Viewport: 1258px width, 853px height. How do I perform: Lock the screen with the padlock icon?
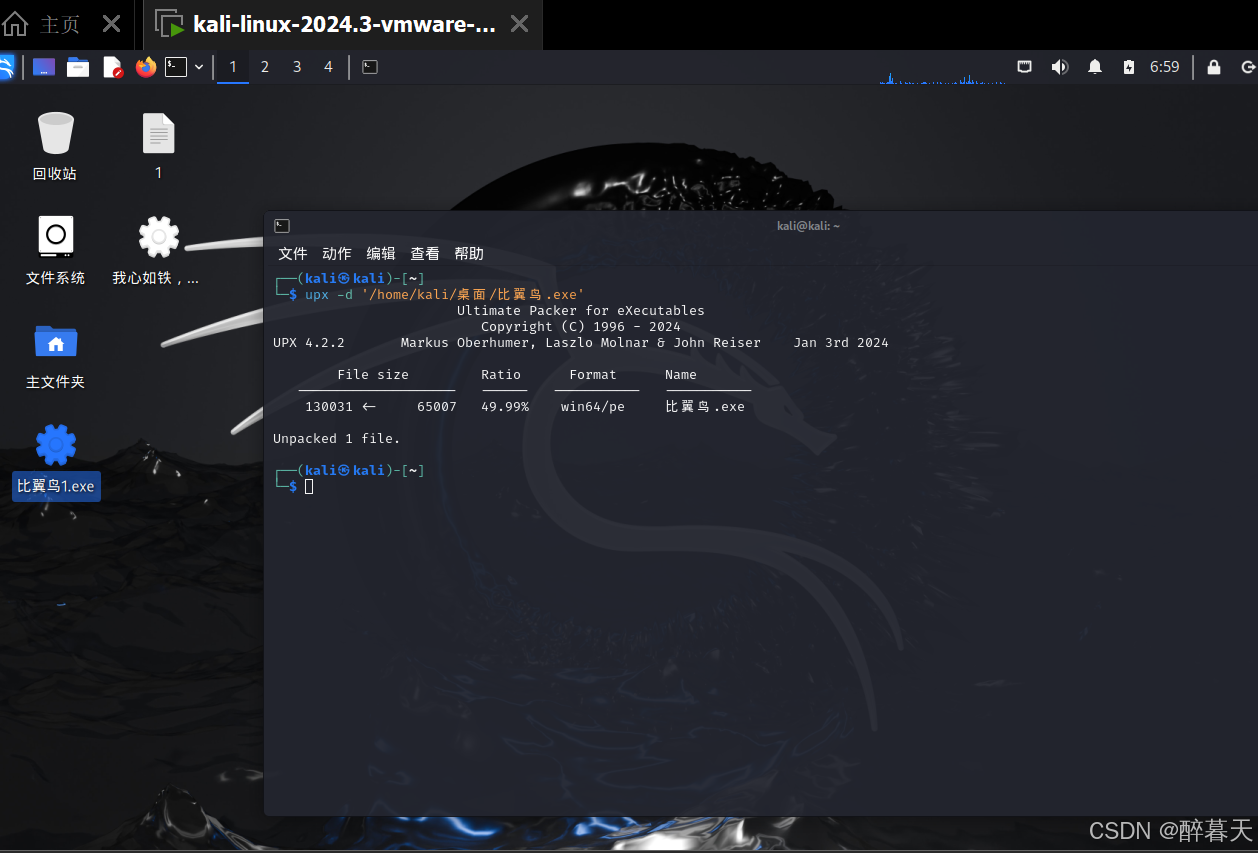[1214, 67]
